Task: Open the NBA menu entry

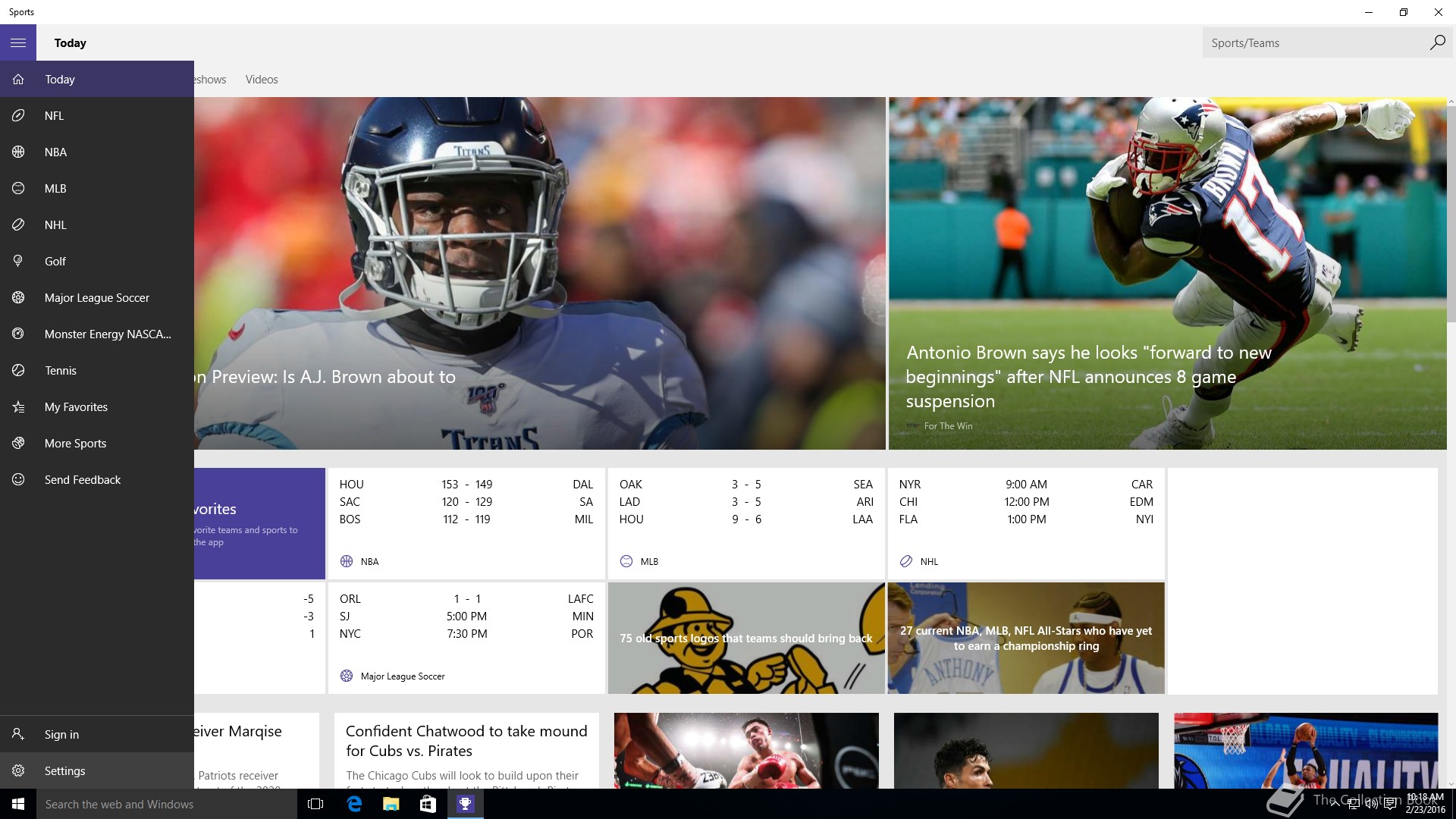Action: point(97,152)
